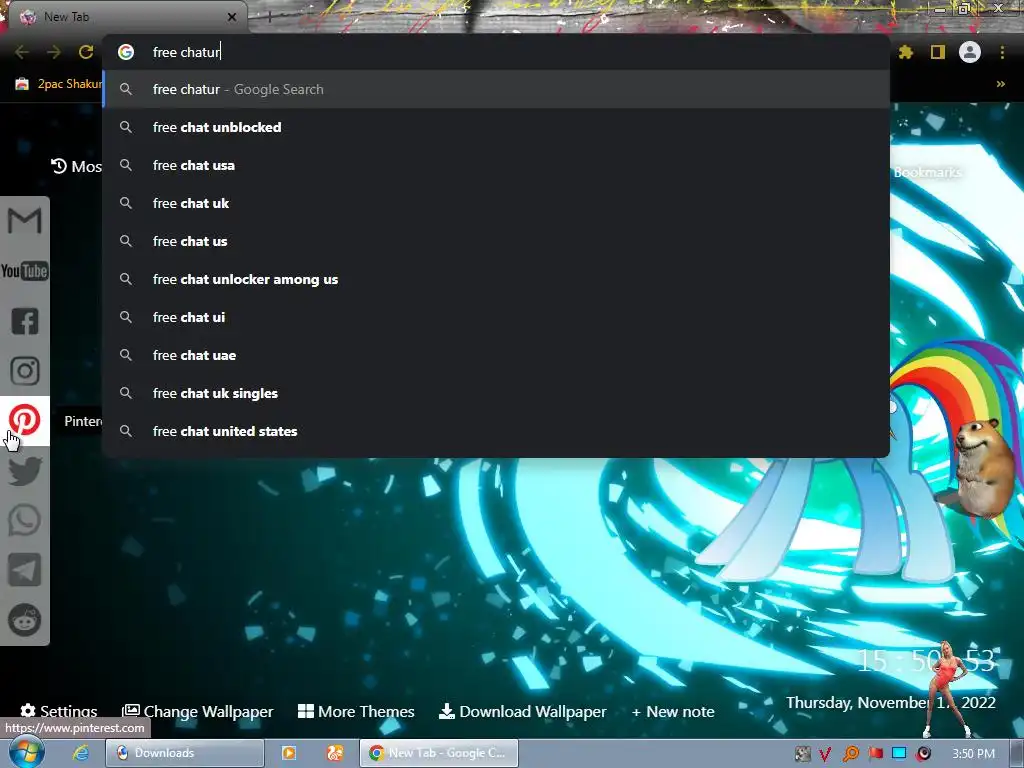Open the Chrome profile avatar
The image size is (1024, 768).
[x=970, y=52]
